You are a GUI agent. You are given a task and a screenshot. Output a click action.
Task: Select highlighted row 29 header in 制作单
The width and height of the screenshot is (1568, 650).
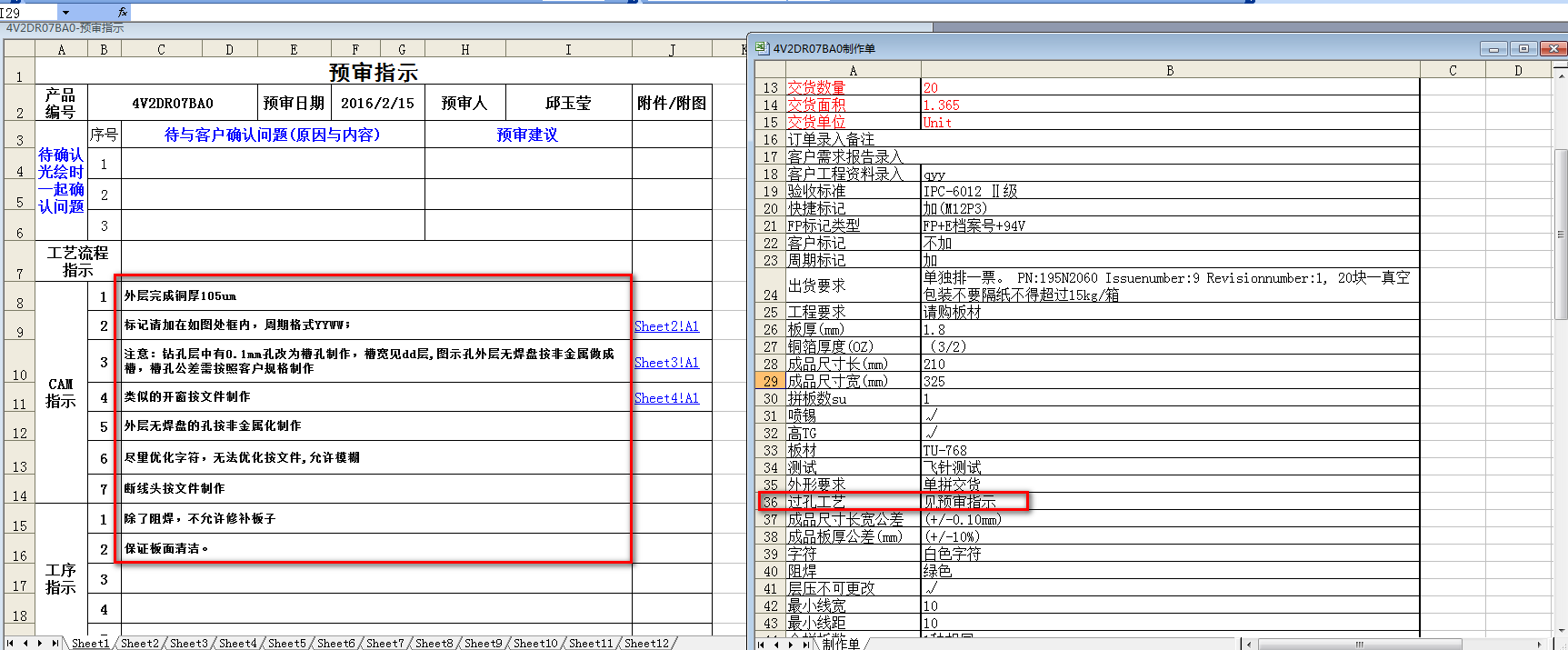pyautogui.click(x=770, y=381)
